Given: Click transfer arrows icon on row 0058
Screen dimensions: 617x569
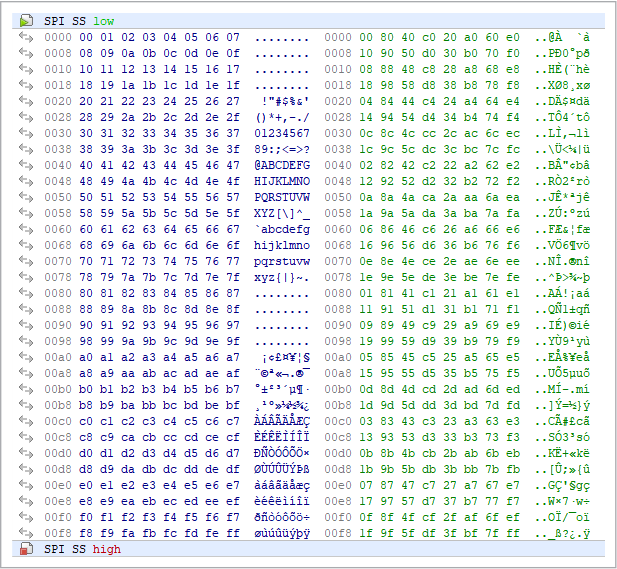Looking at the screenshot, I should (x=26, y=213).
